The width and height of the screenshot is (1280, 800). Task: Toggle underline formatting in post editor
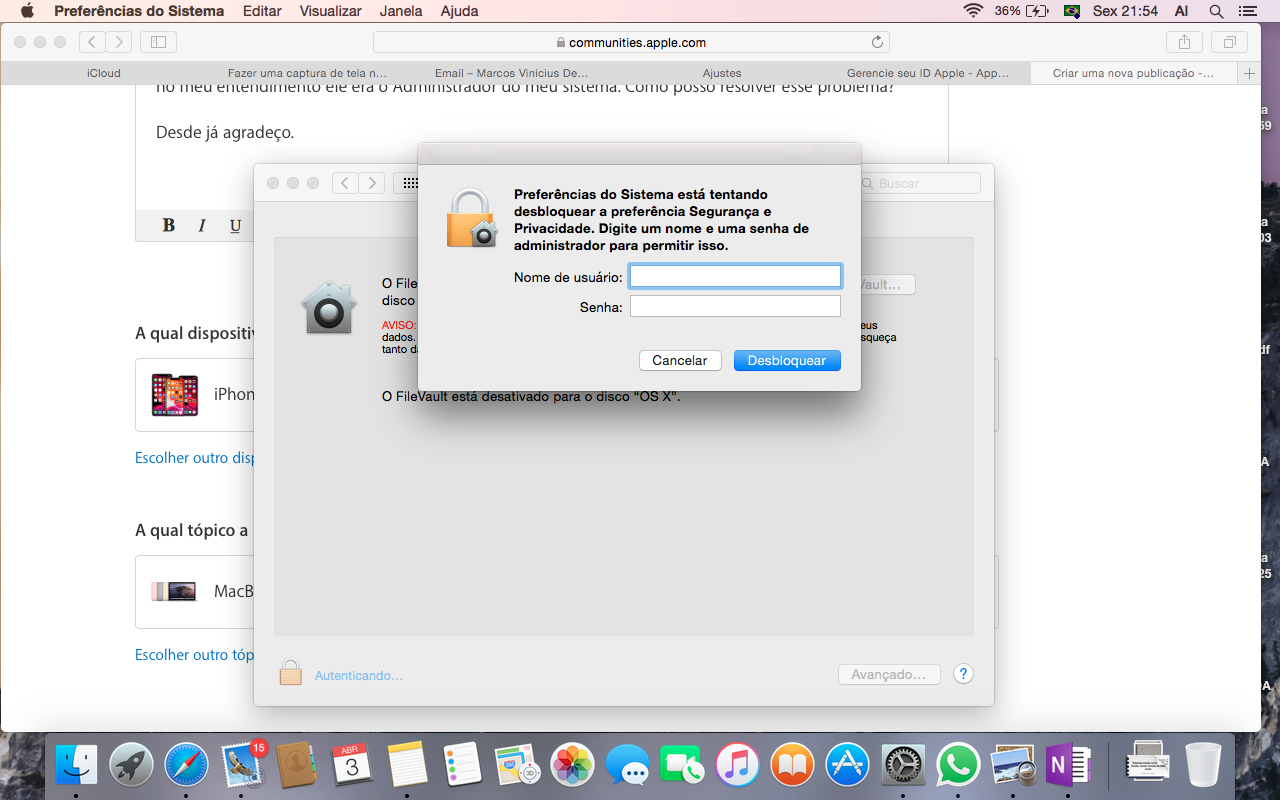pyautogui.click(x=235, y=225)
